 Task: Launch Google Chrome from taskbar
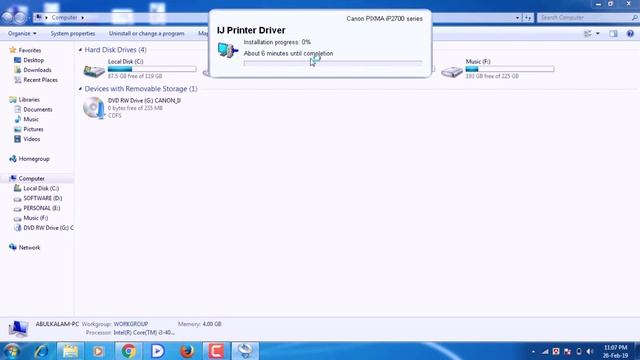pos(129,351)
